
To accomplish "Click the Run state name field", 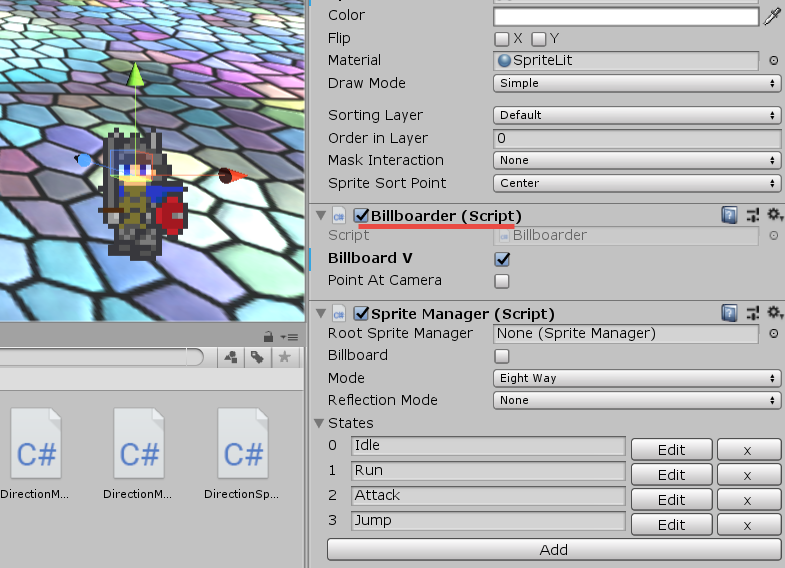I will click(488, 470).
